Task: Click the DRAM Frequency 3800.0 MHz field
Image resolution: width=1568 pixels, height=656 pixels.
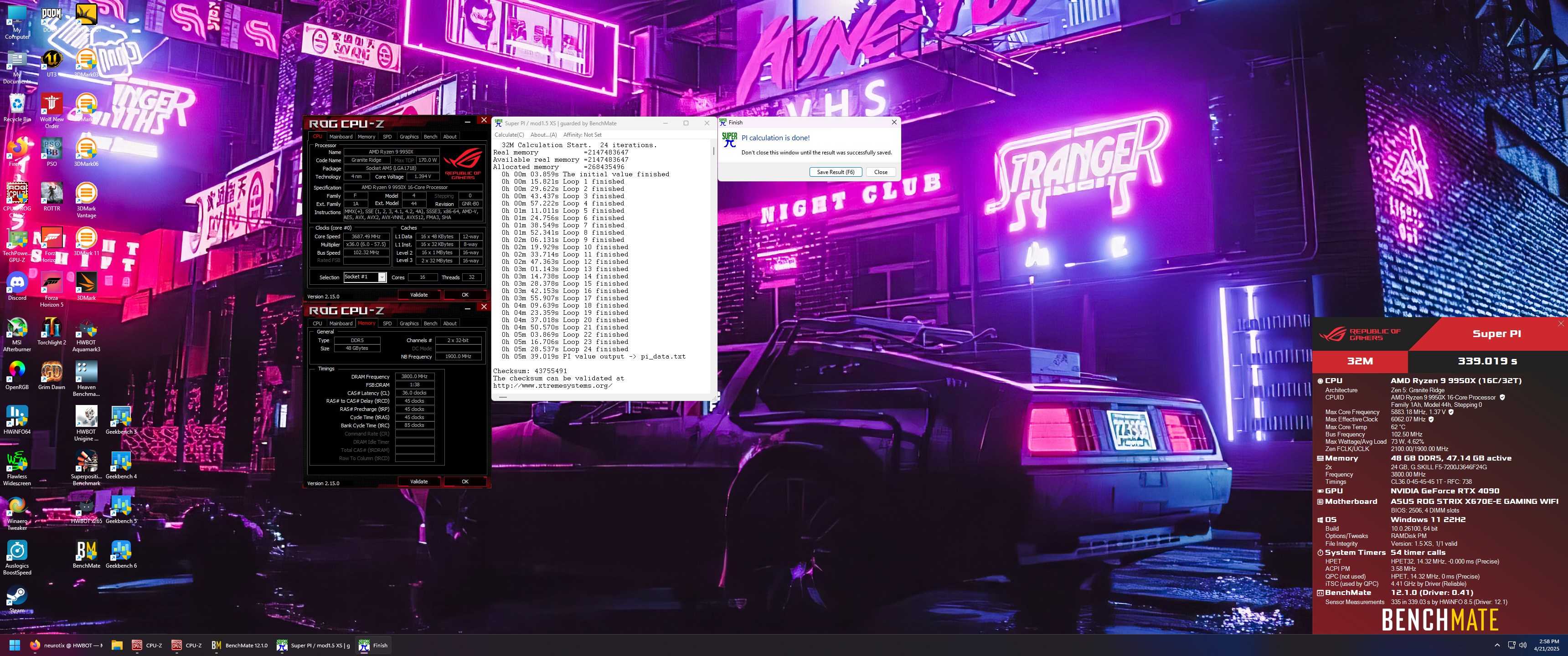Action: 414,376
